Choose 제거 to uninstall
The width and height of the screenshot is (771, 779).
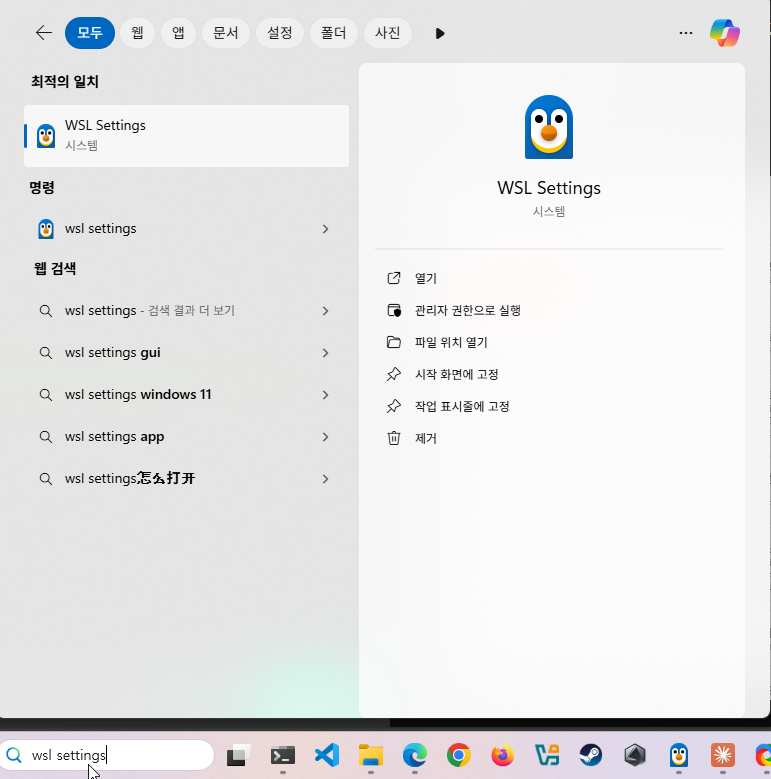426,438
